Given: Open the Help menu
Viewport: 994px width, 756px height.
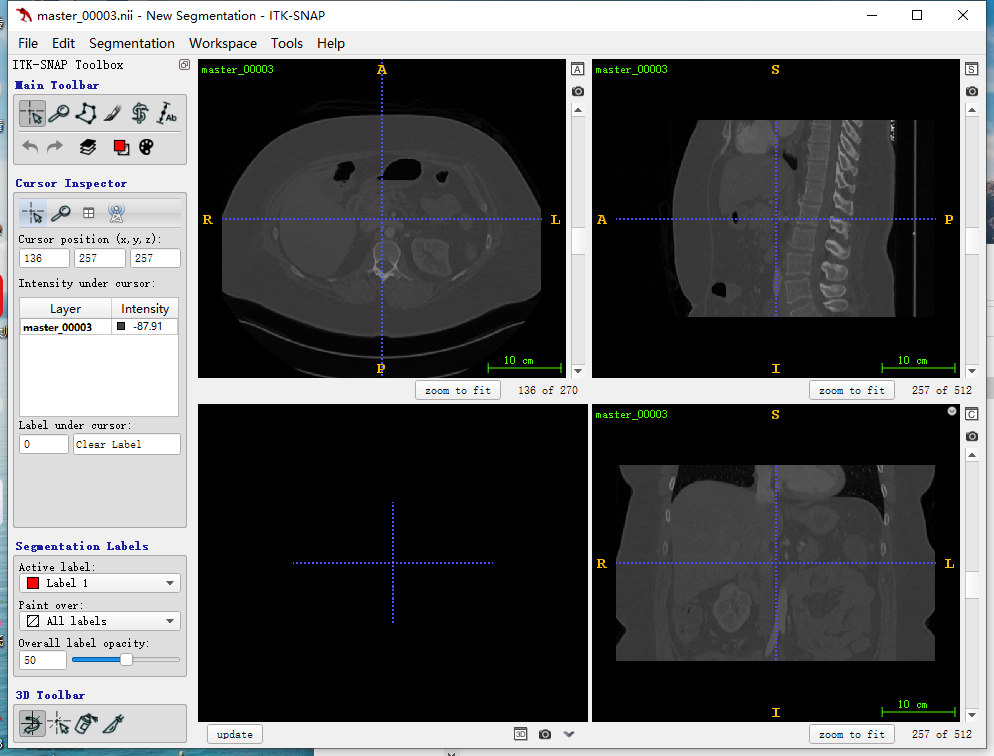Looking at the screenshot, I should (331, 43).
